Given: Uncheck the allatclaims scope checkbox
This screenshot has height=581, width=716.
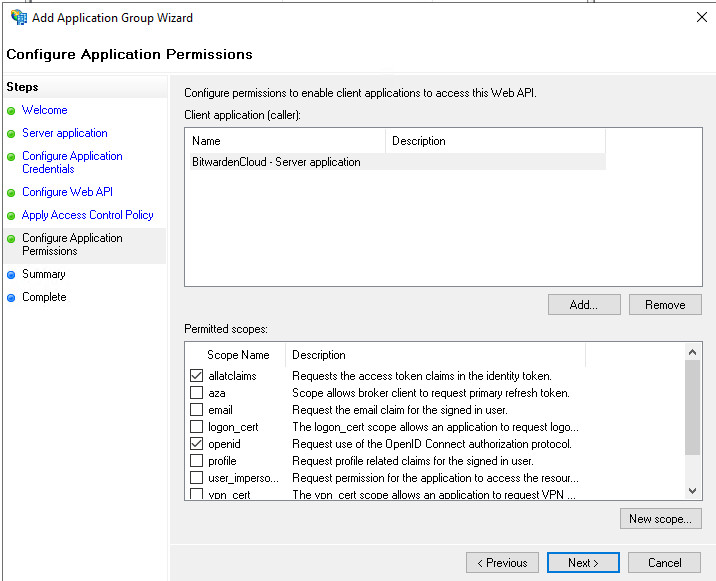Looking at the screenshot, I should pos(196,376).
